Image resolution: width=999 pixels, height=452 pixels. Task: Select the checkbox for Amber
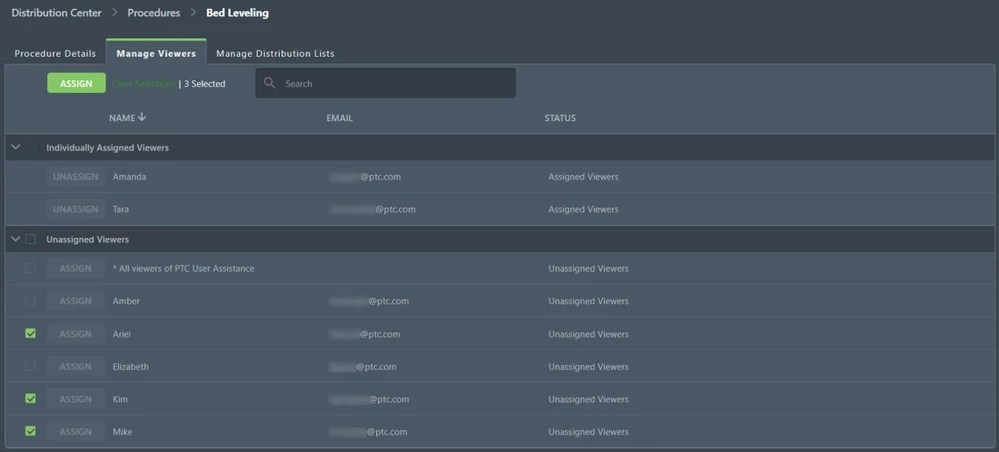click(x=30, y=301)
